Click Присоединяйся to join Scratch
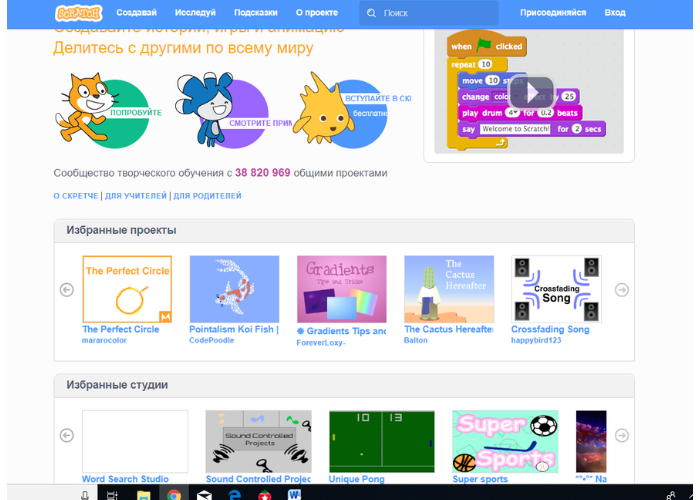 553,13
